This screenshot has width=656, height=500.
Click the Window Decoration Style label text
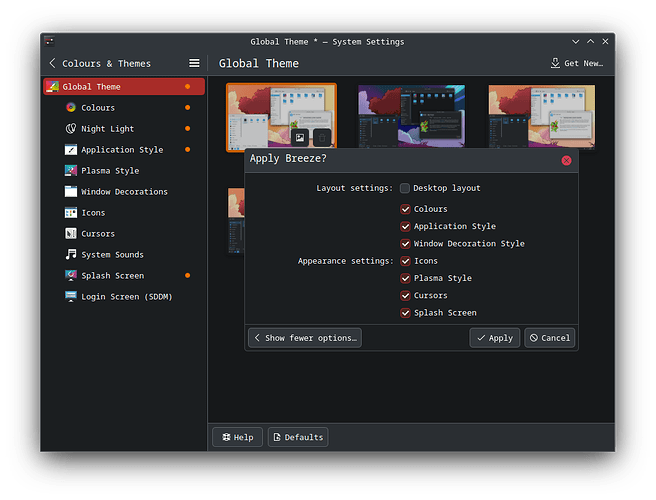point(469,244)
